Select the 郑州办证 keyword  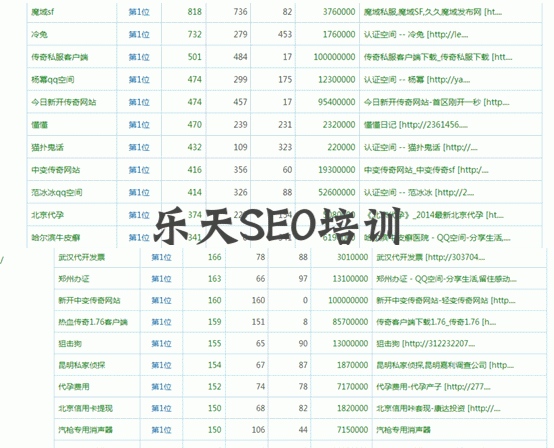pos(74,279)
